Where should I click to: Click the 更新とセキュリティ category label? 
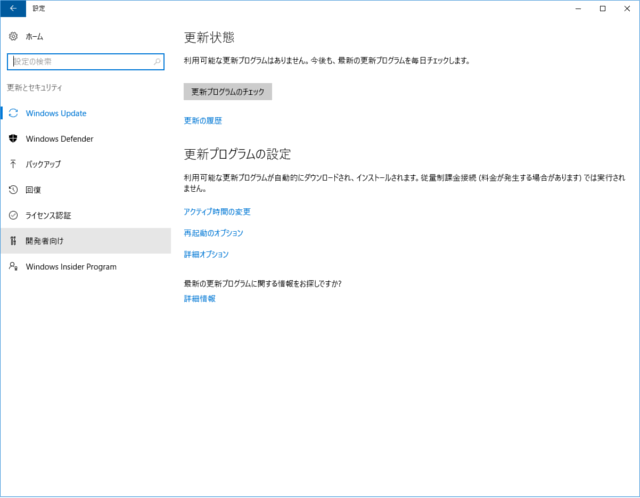click(35, 87)
